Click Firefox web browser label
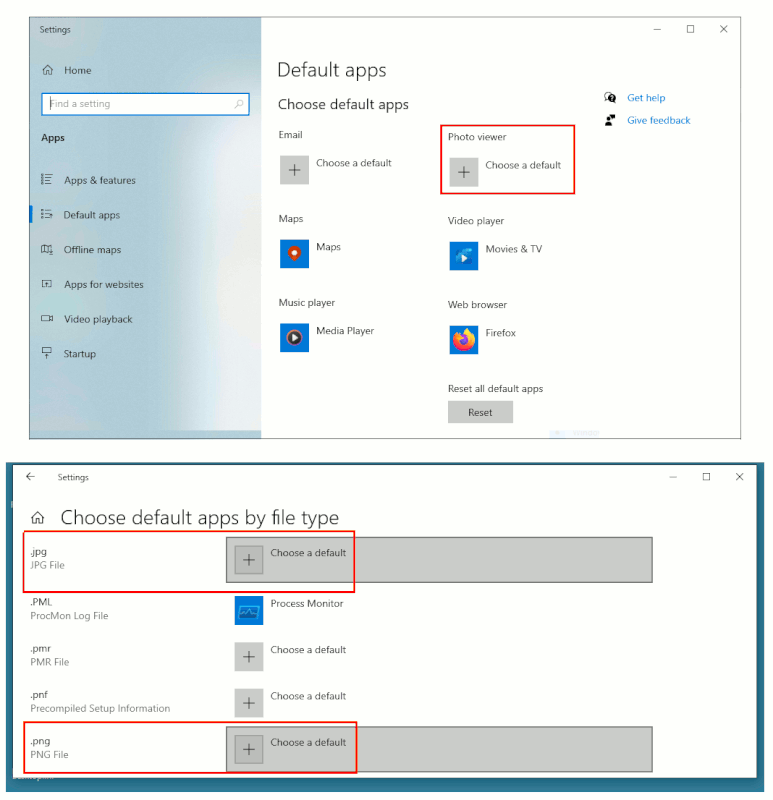The image size is (773, 800). coord(501,333)
